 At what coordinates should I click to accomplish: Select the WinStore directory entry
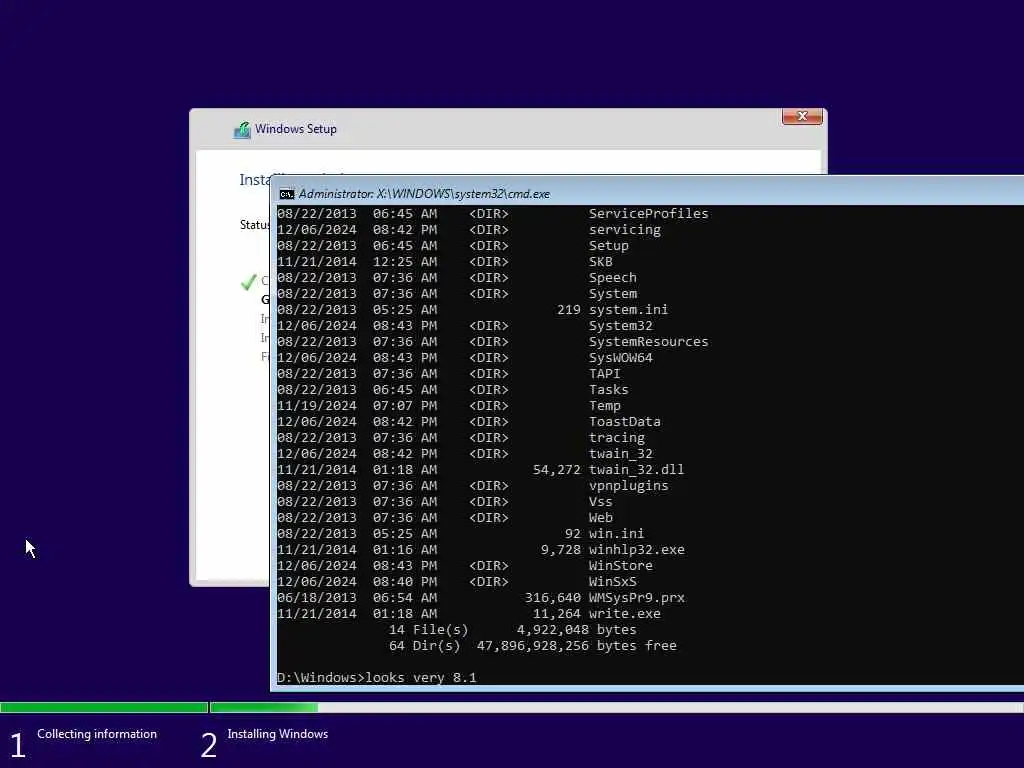pos(464,566)
